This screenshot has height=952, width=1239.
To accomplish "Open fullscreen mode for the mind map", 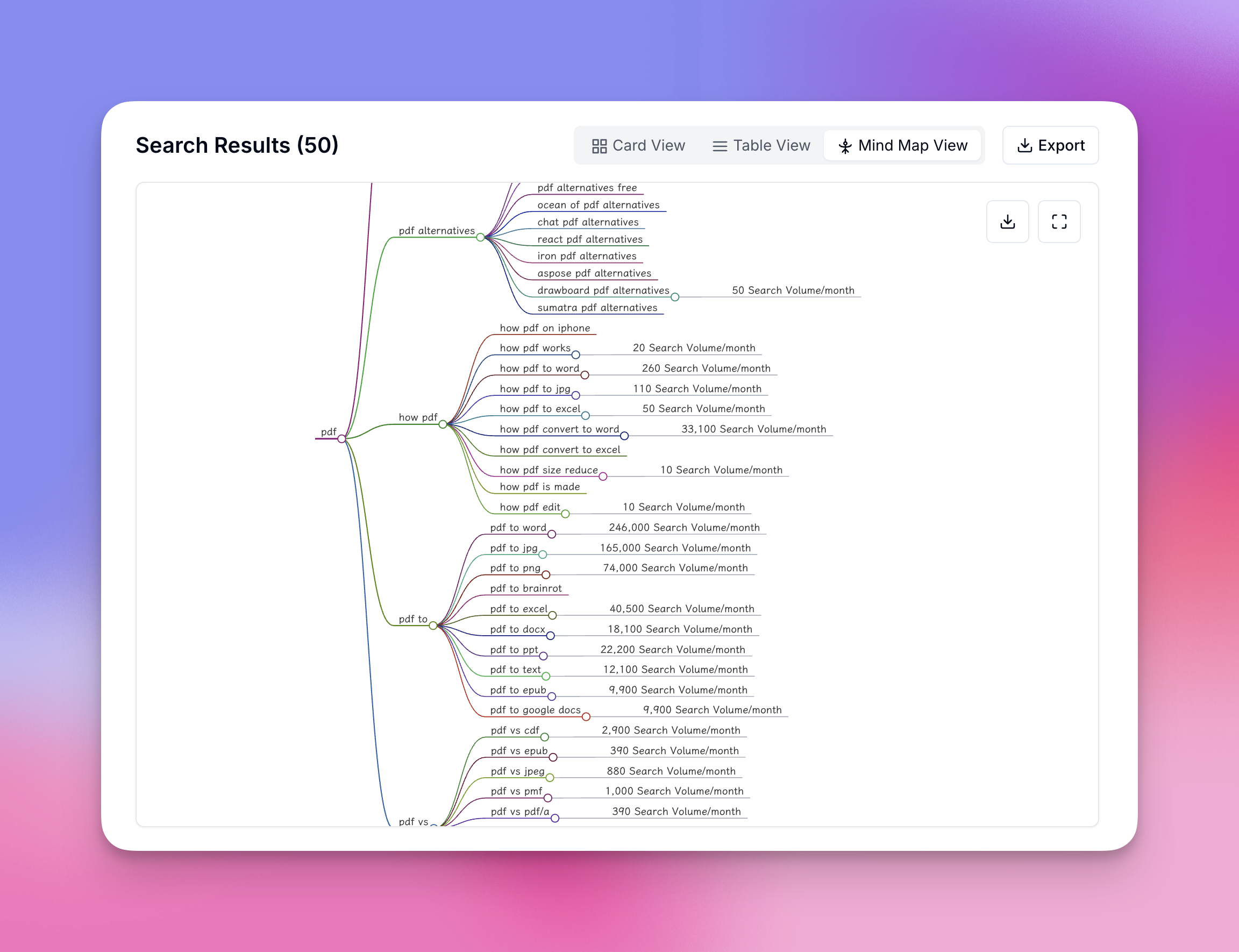I will [x=1059, y=222].
